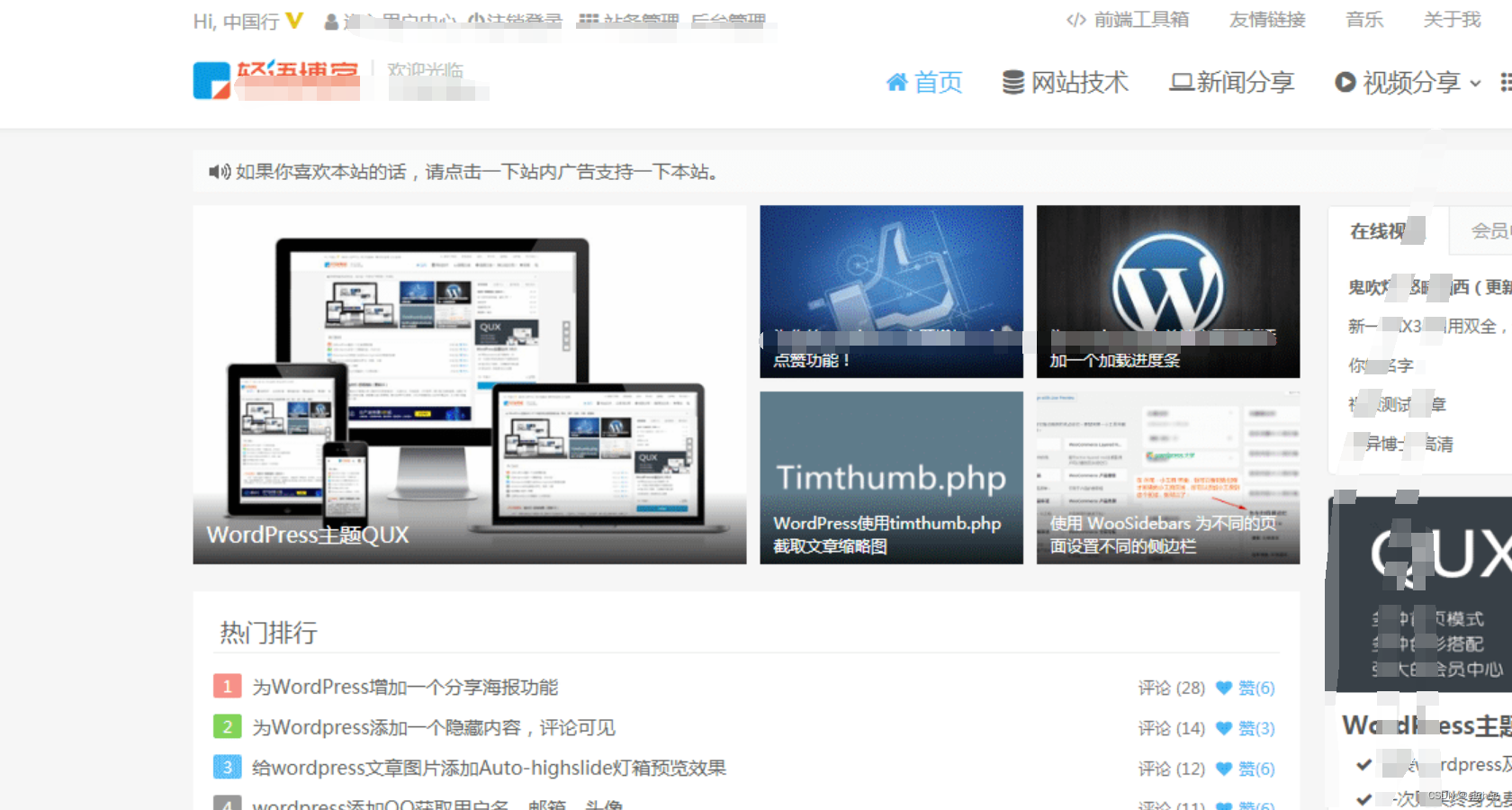
Task: Open the Timthumb.php article thumbnail
Action: pyautogui.click(x=891, y=478)
